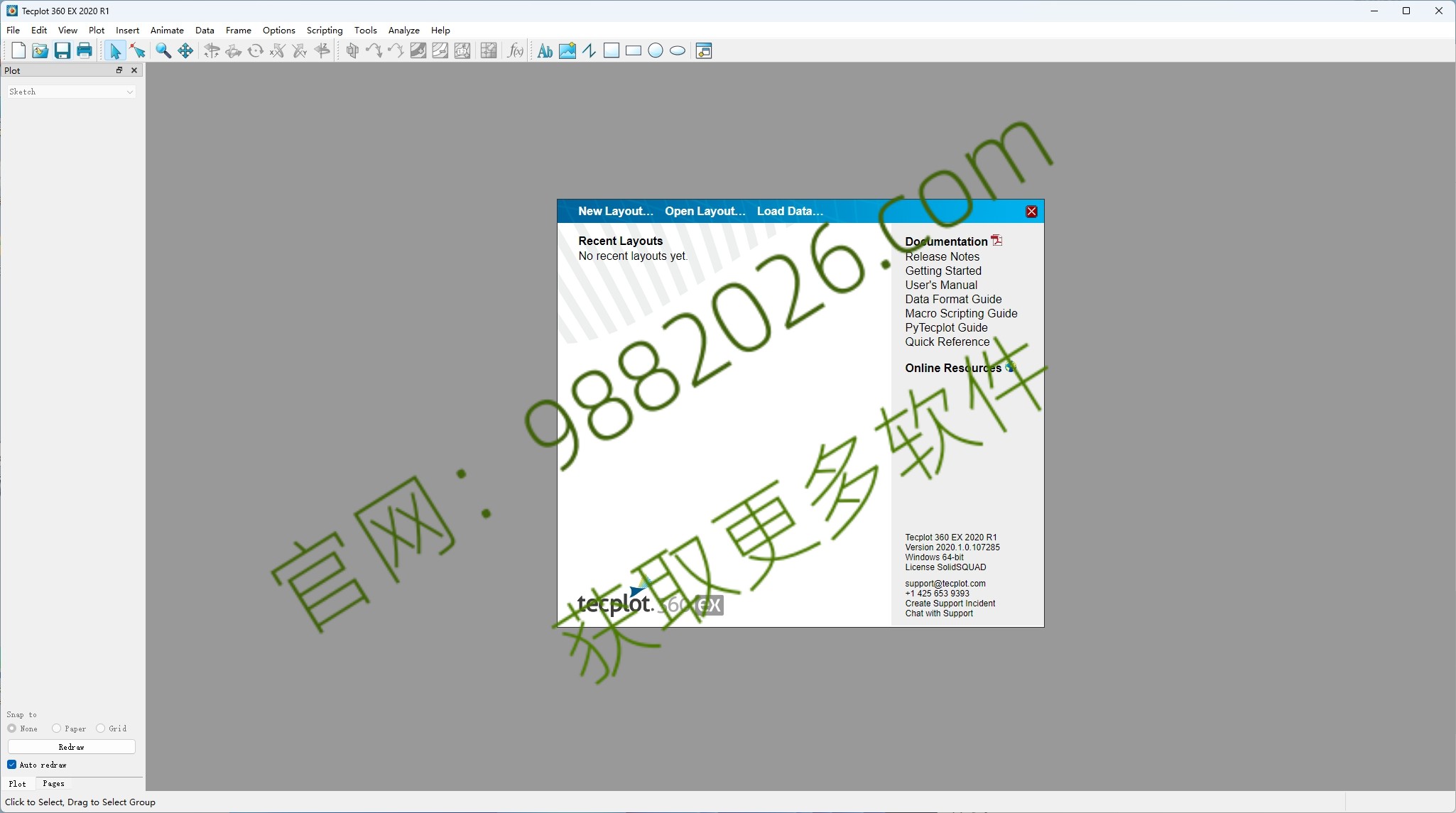Select the None snap radio button

point(12,729)
